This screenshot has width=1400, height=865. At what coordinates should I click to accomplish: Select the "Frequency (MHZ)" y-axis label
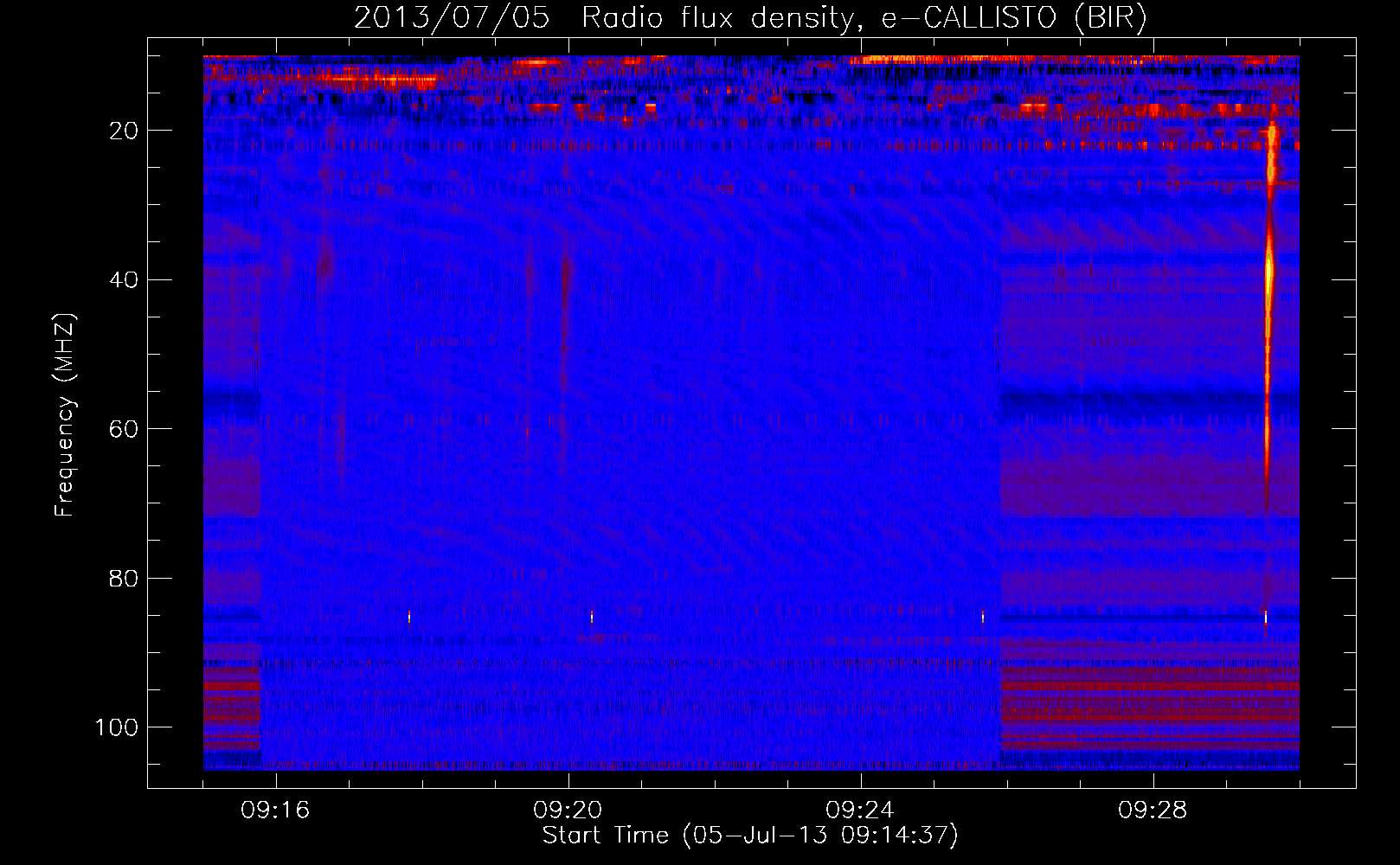point(66,415)
